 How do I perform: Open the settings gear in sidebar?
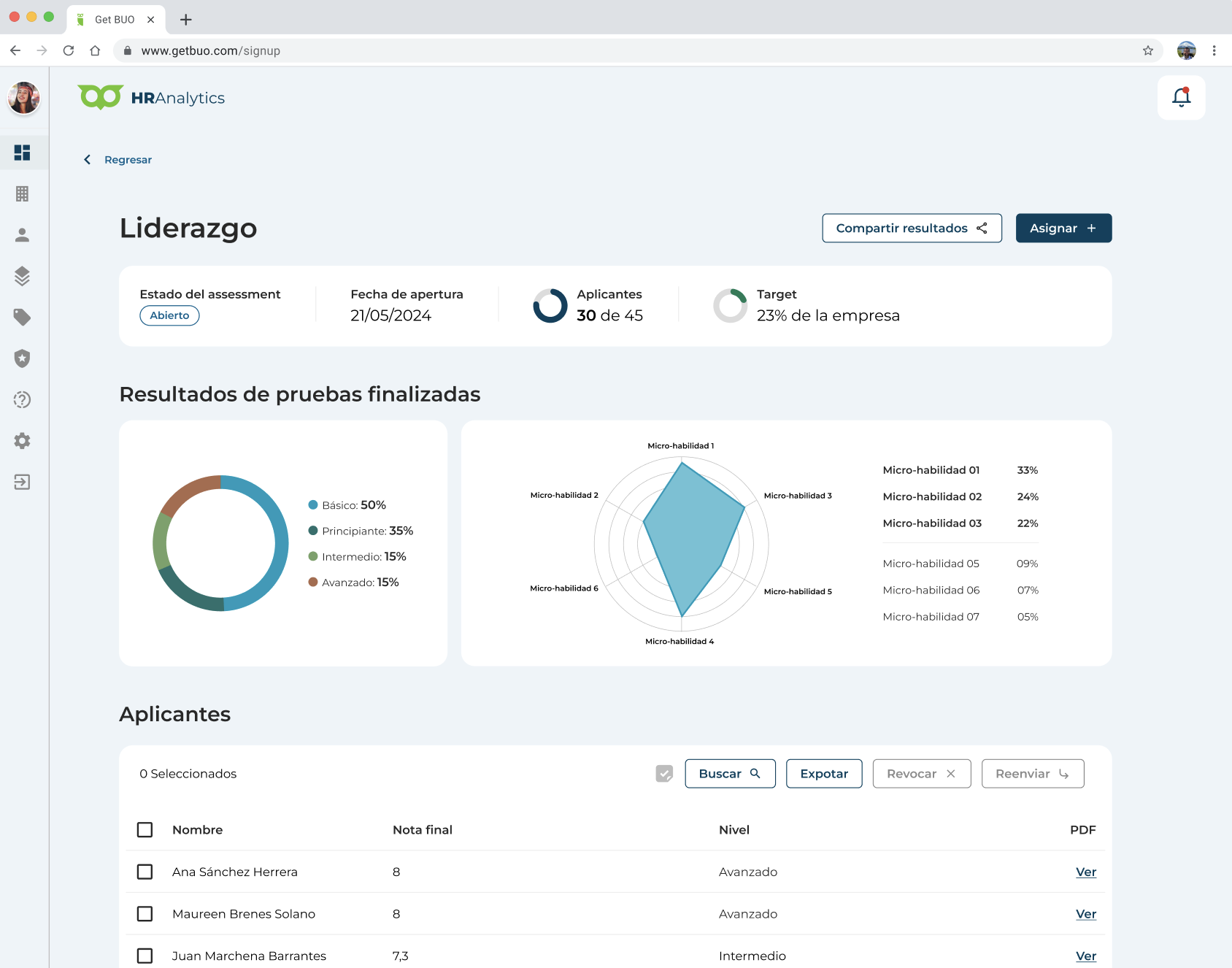23,441
